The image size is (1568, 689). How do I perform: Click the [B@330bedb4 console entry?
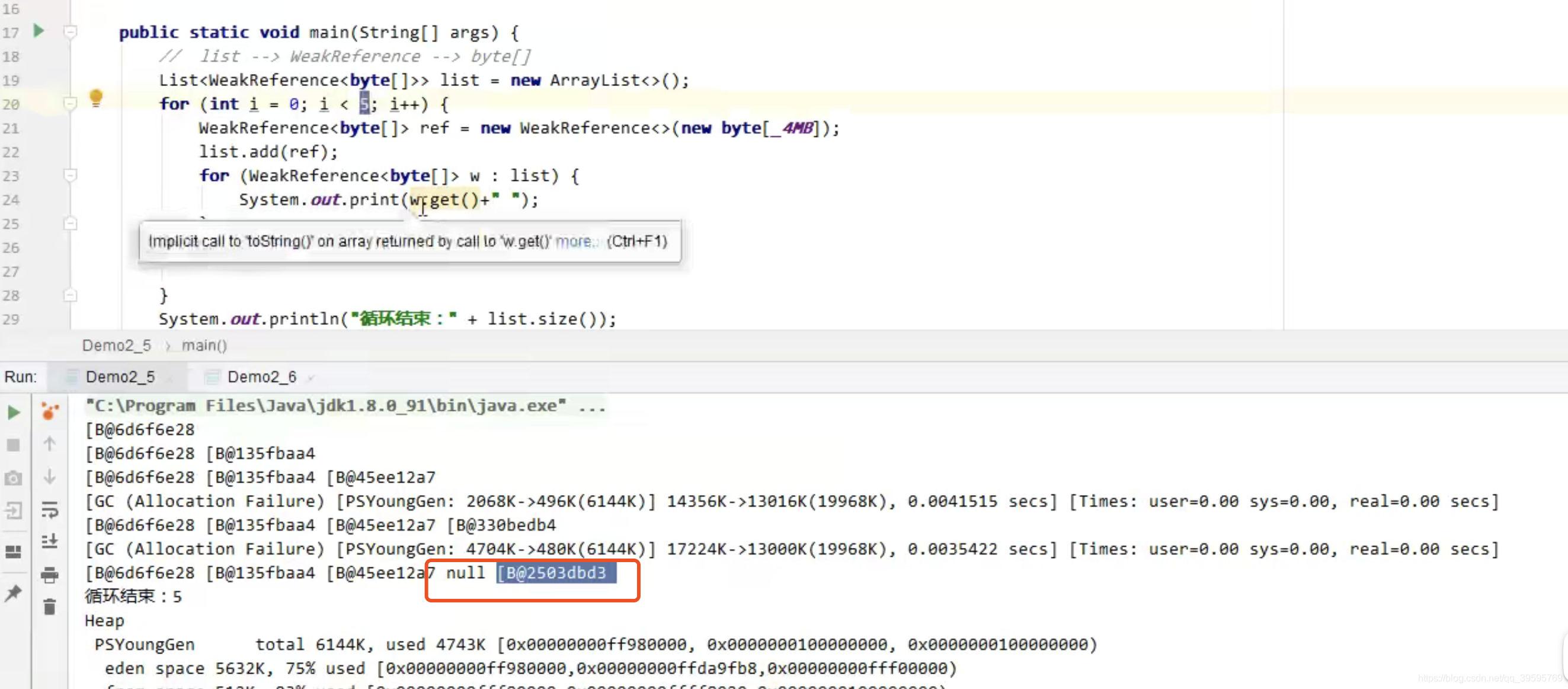[x=501, y=525]
